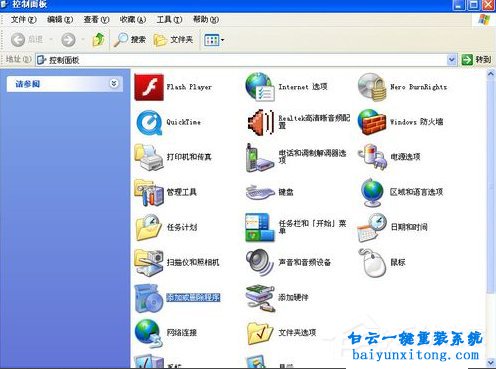Open 电话和调制解调器选项 icon
496x369 pixels.
point(259,158)
